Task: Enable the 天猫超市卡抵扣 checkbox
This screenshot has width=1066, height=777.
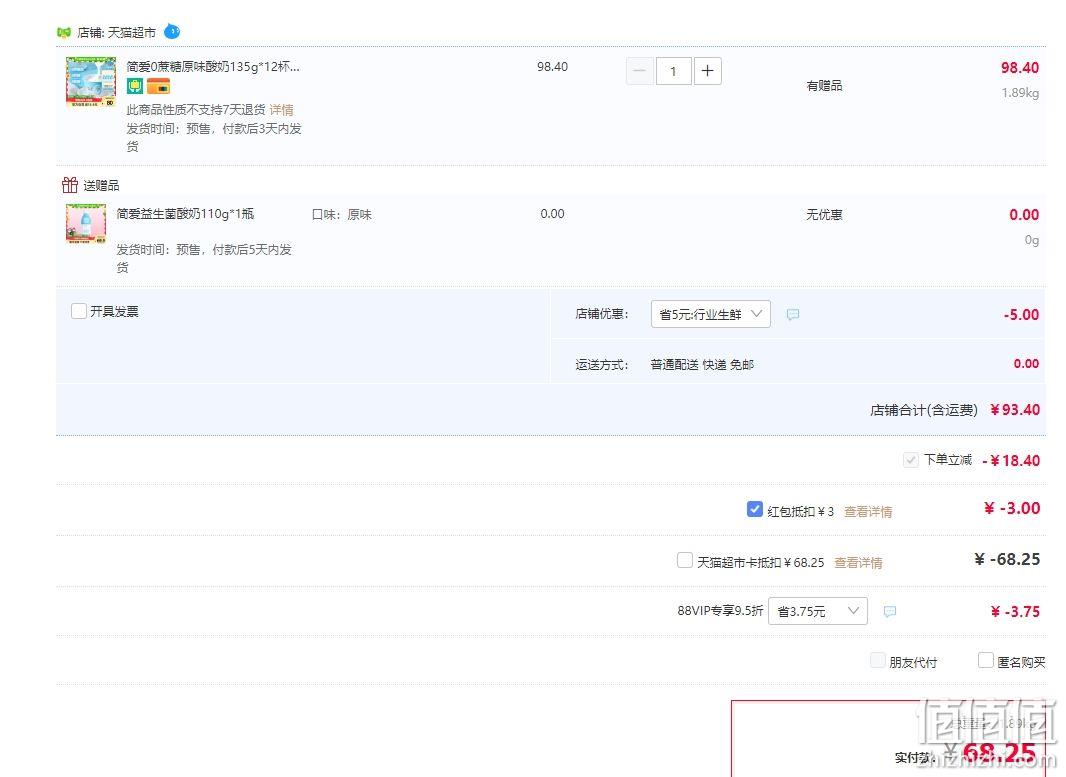Action: [685, 560]
